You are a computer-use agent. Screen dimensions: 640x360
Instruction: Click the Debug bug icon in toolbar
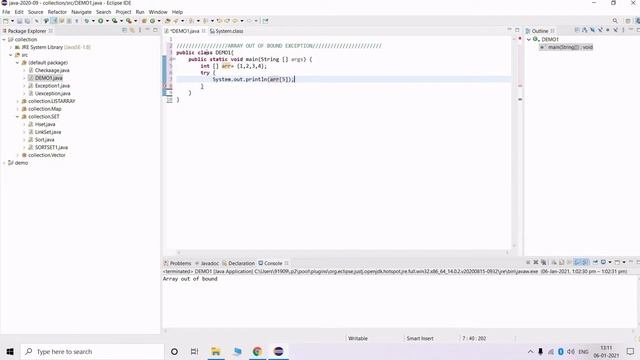pyautogui.click(x=86, y=21)
